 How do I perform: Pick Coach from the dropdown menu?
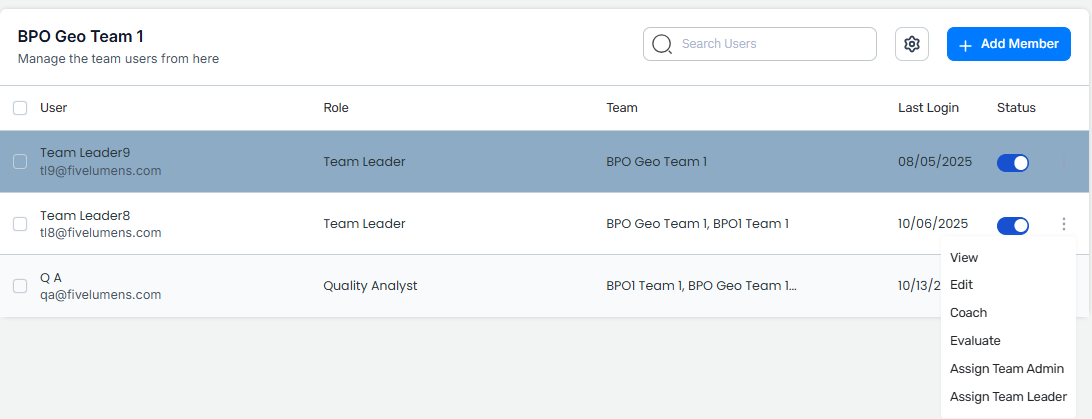968,313
